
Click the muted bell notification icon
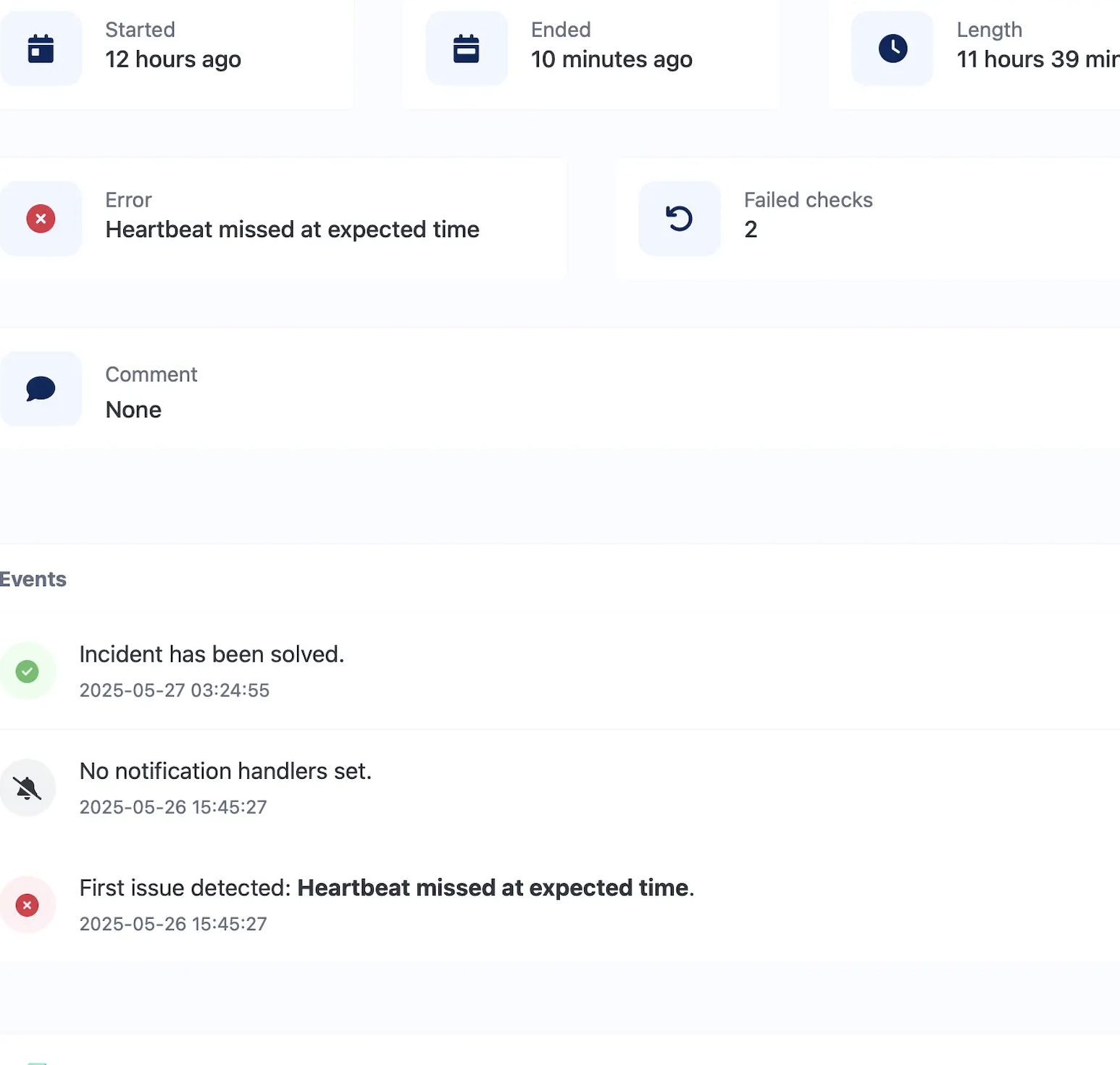click(x=28, y=788)
